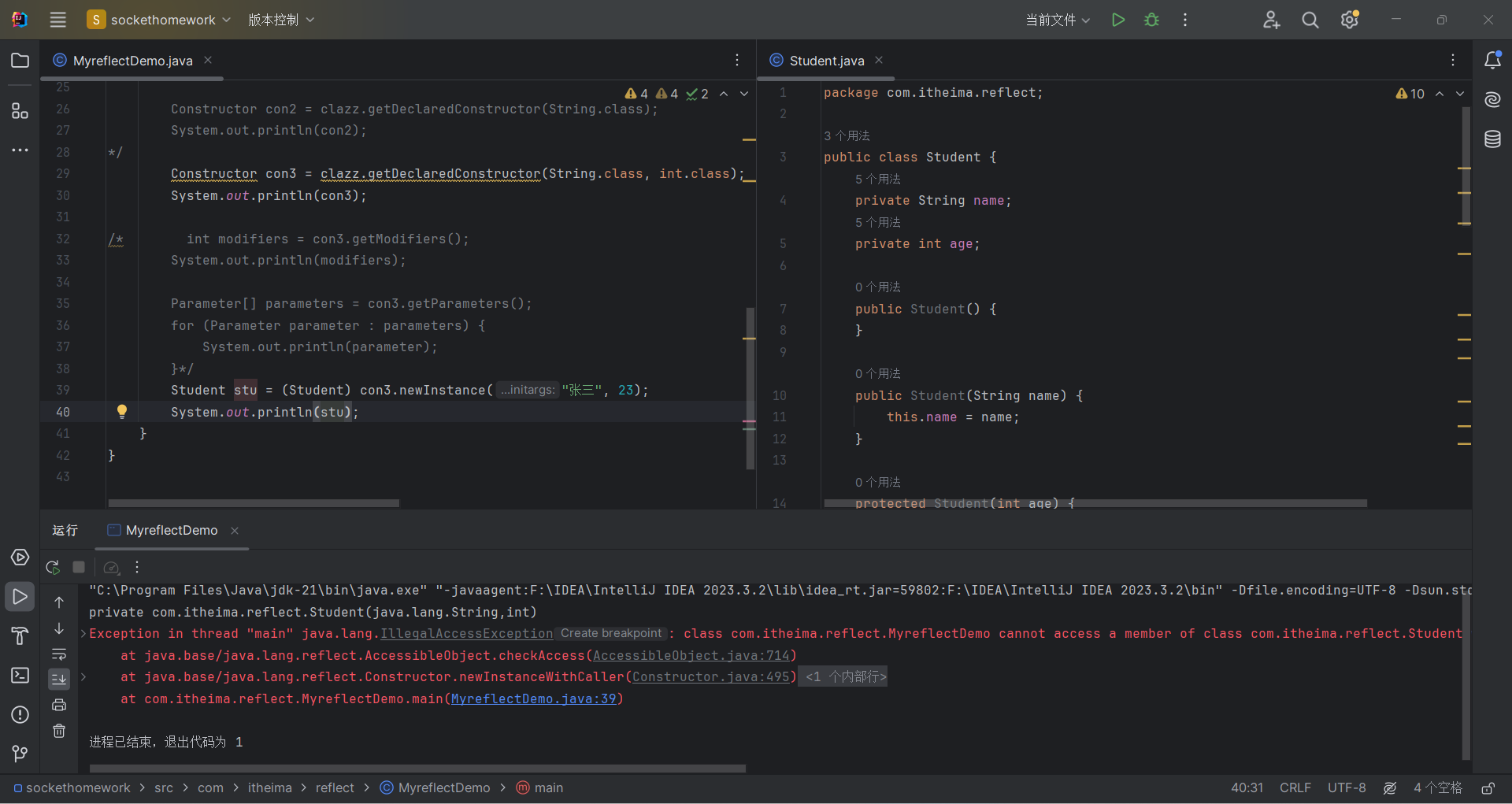Open 当前文件 run configuration dropdown
The image size is (1512, 804).
coord(1058,20)
